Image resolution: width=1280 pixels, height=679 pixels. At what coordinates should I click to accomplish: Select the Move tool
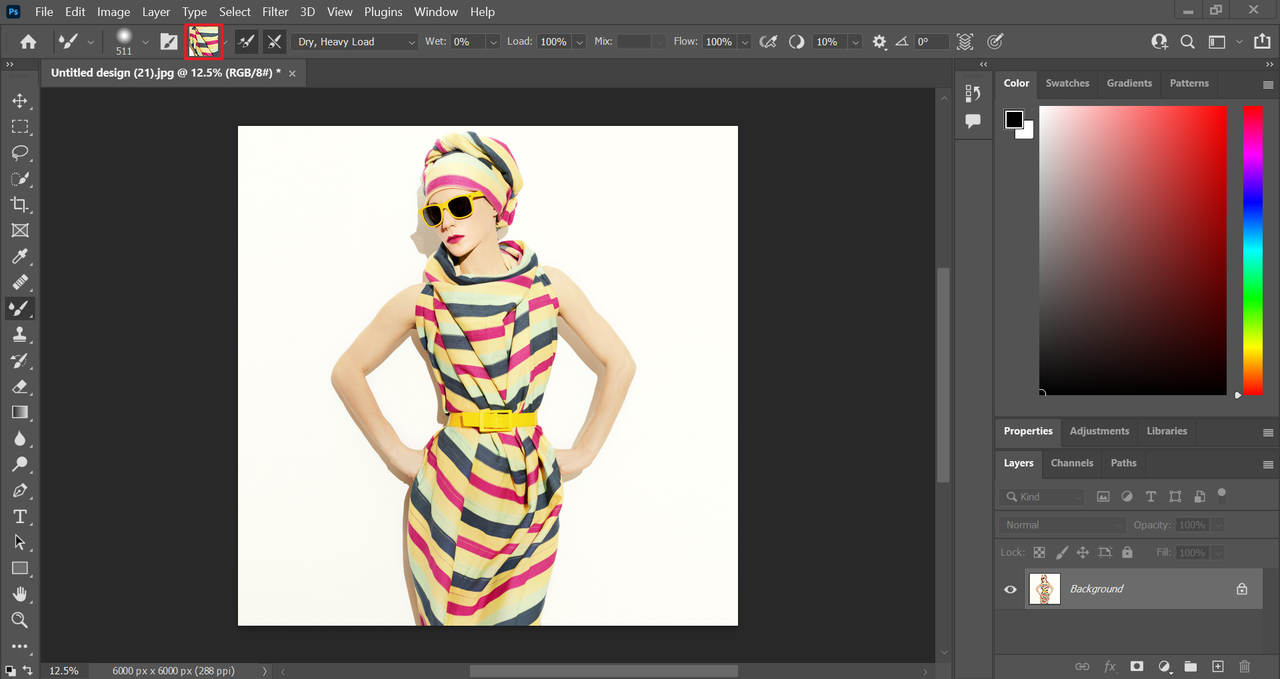[19, 101]
